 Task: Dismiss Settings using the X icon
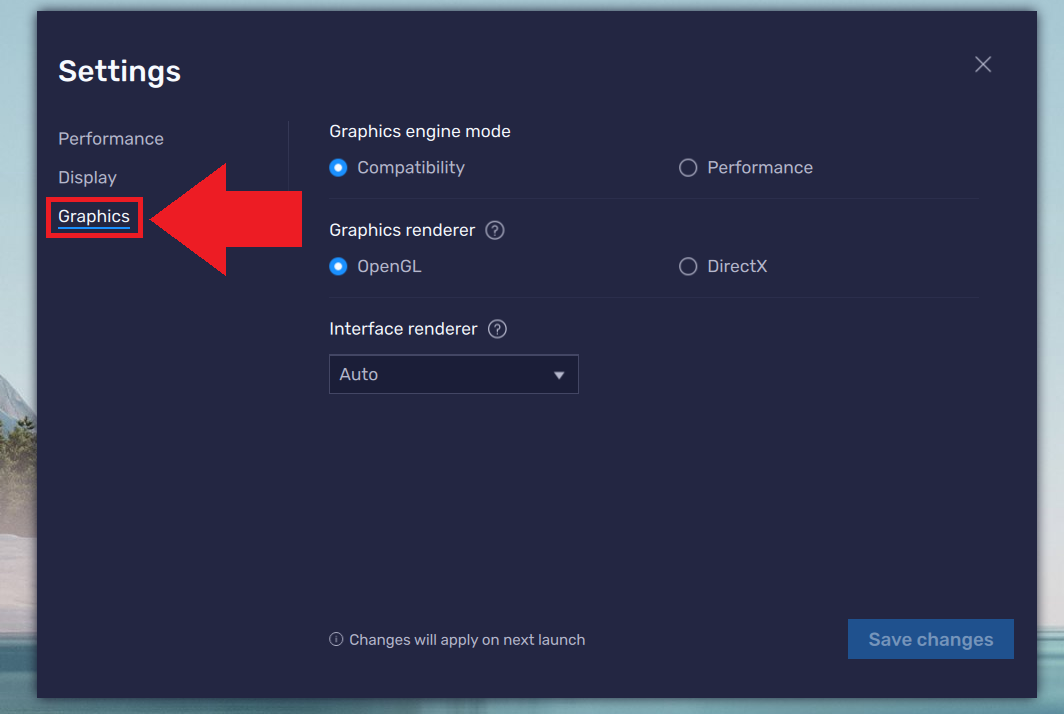click(982, 63)
